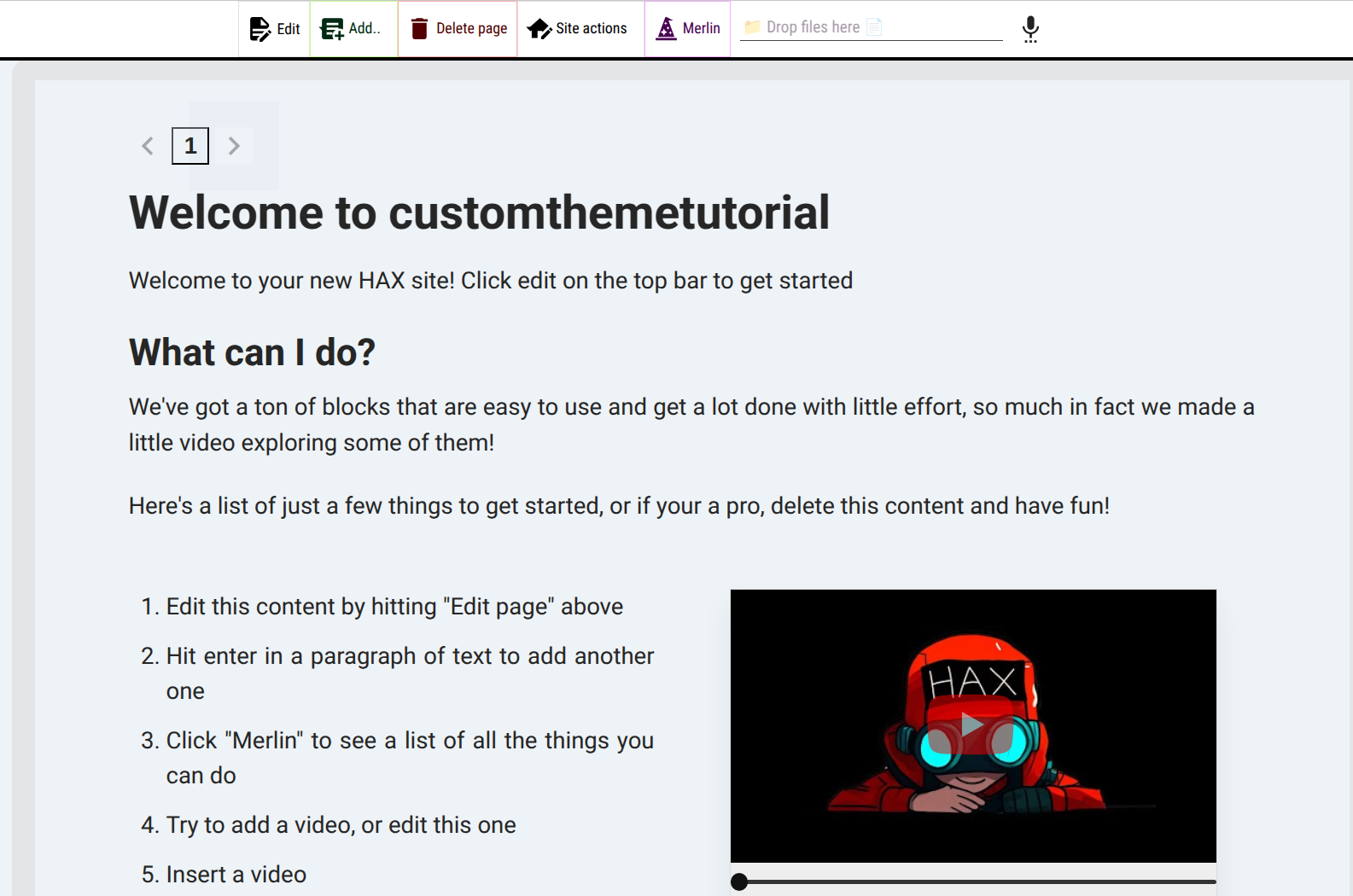Viewport: 1353px width, 896px height.
Task: Click the paragraph 'Welcome to your new HAX site!'
Action: [491, 281]
